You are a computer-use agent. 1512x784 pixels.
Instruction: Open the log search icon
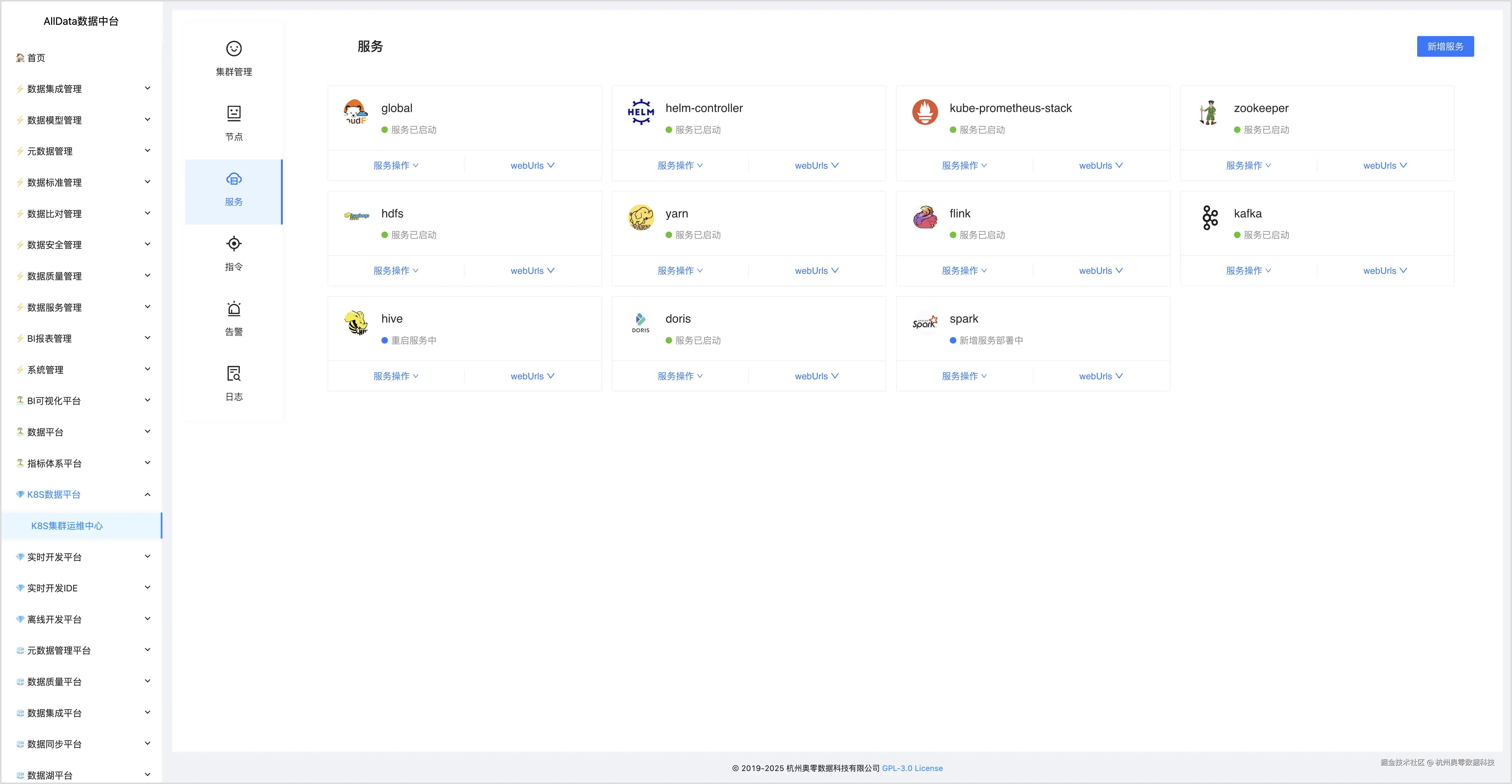pyautogui.click(x=234, y=374)
